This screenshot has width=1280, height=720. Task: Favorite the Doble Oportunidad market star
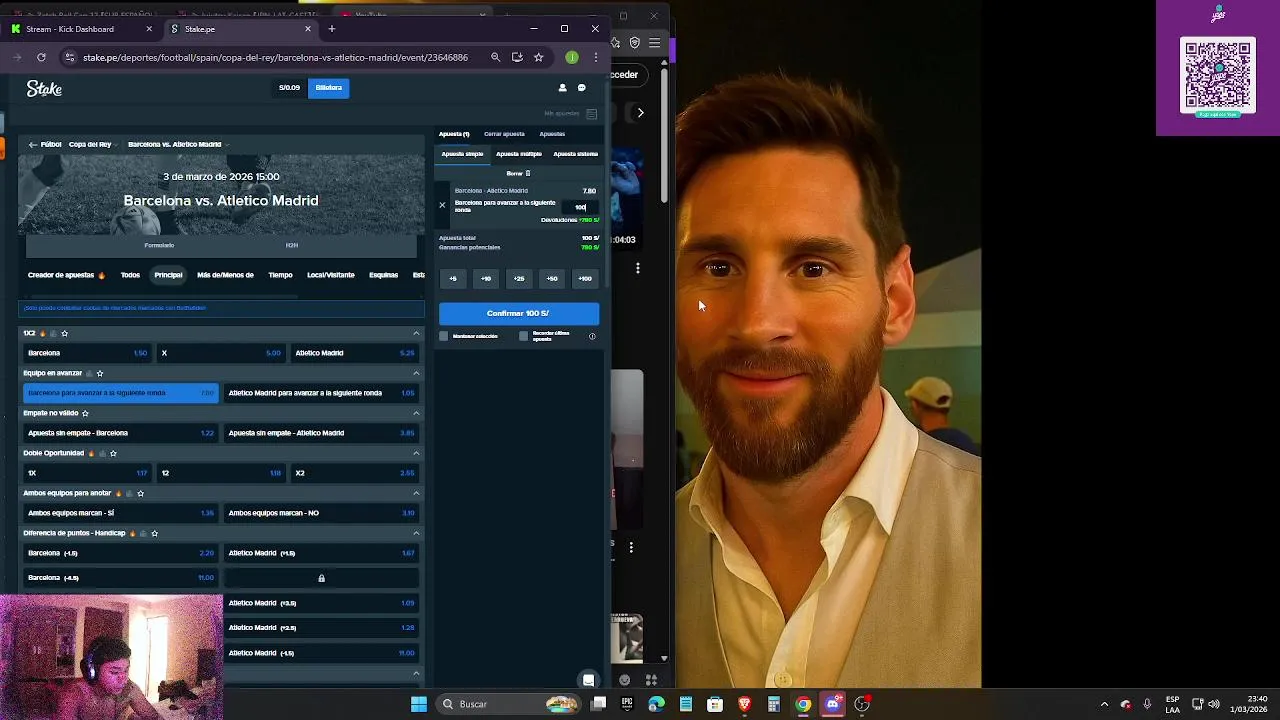pyautogui.click(x=113, y=453)
